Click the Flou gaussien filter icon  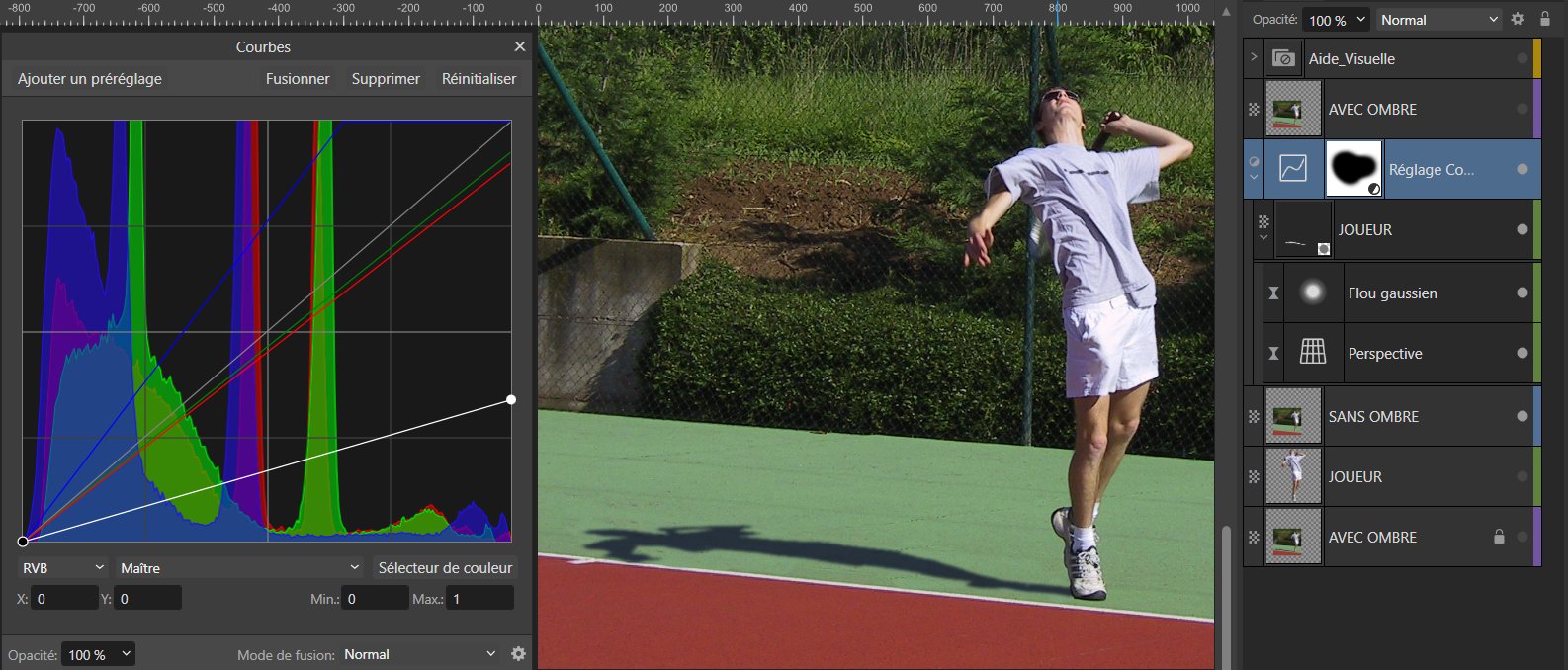tap(1313, 293)
